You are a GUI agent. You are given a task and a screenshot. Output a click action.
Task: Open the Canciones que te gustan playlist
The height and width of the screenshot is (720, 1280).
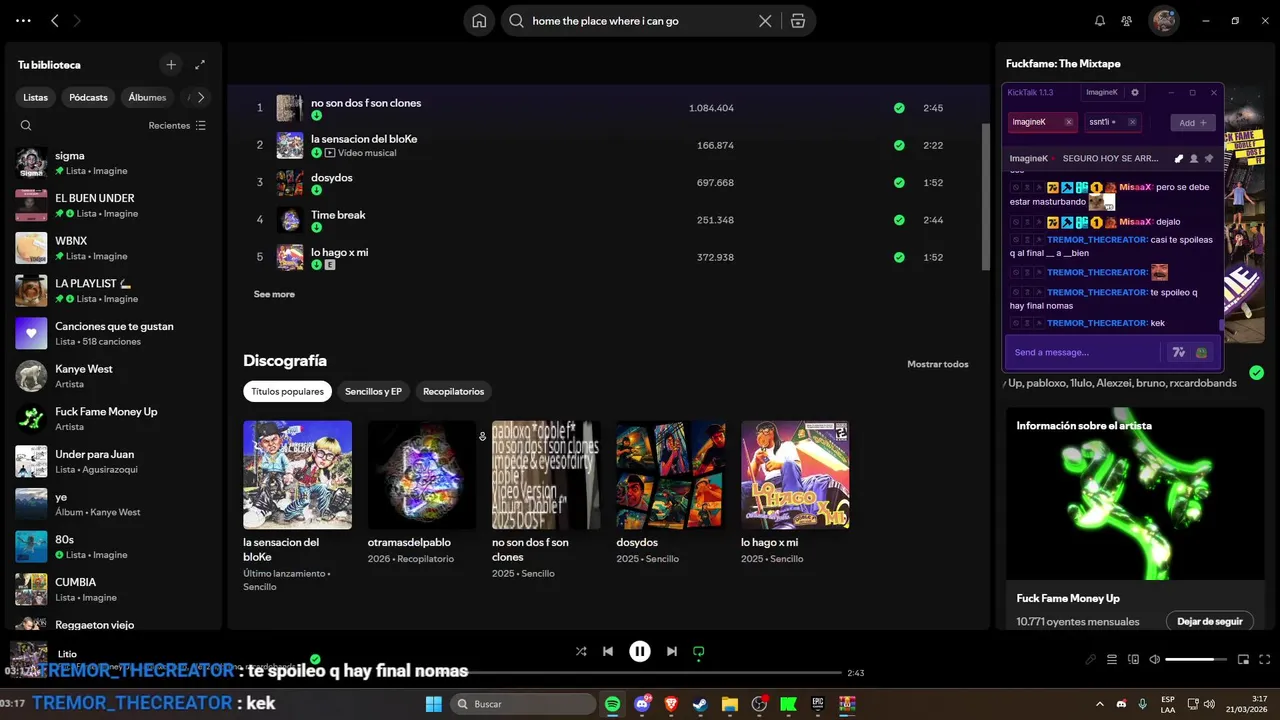[113, 333]
